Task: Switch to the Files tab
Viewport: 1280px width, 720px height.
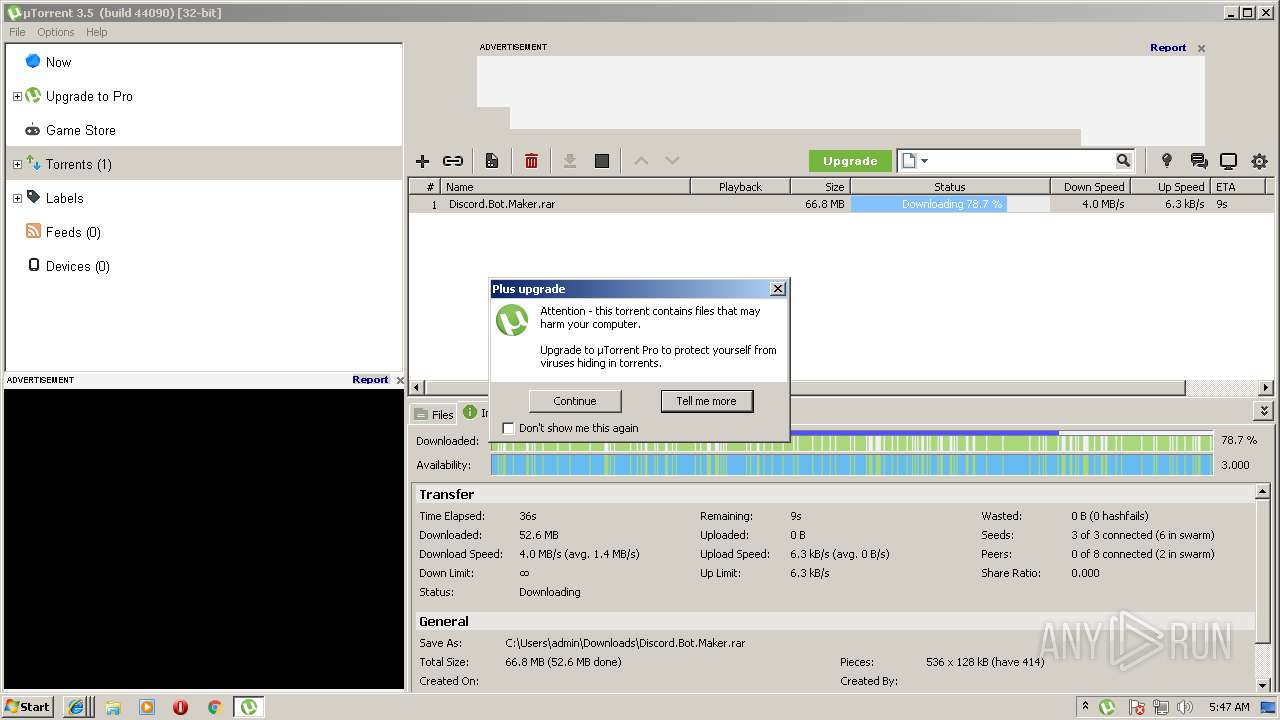Action: [434, 414]
